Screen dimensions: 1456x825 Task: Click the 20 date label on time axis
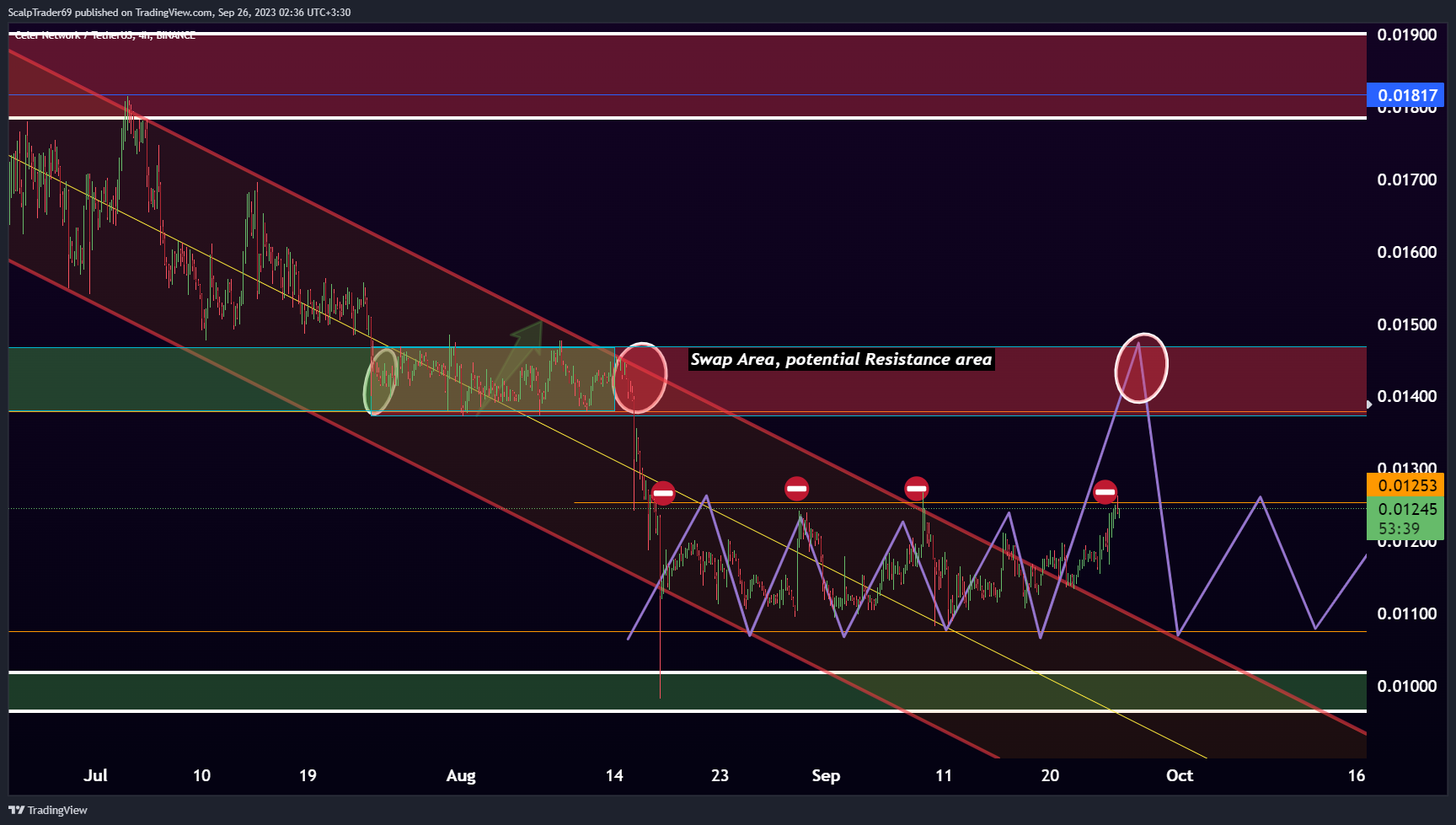pyautogui.click(x=1050, y=775)
